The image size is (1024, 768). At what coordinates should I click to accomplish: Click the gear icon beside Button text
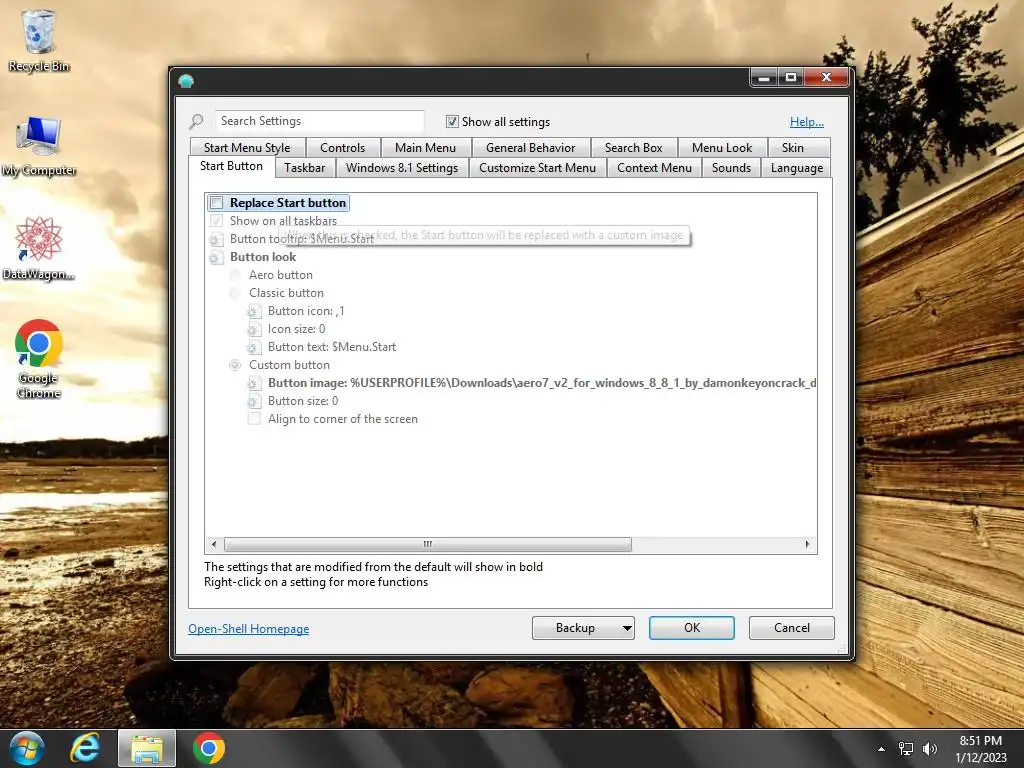(254, 347)
